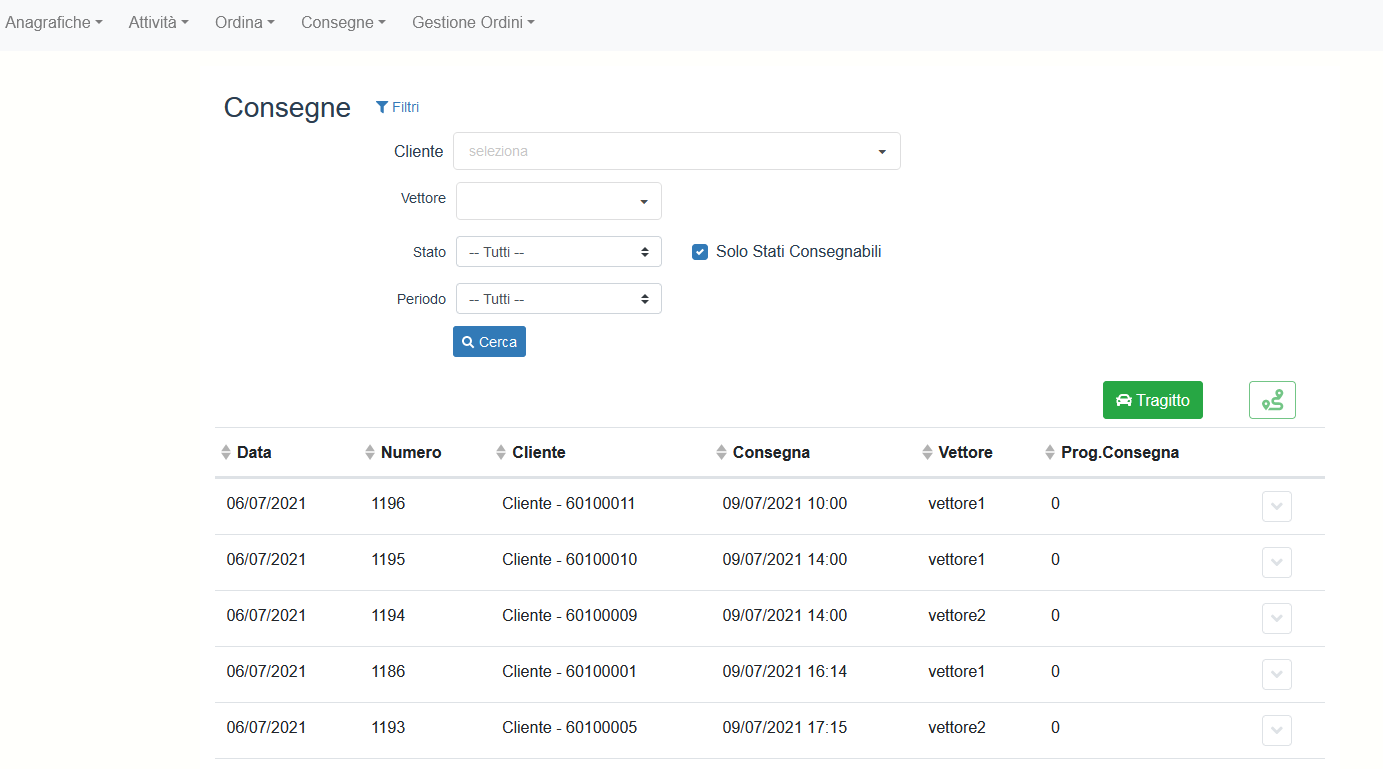Sort by Consegna column sort icon
1383x769 pixels.
pyautogui.click(x=722, y=453)
